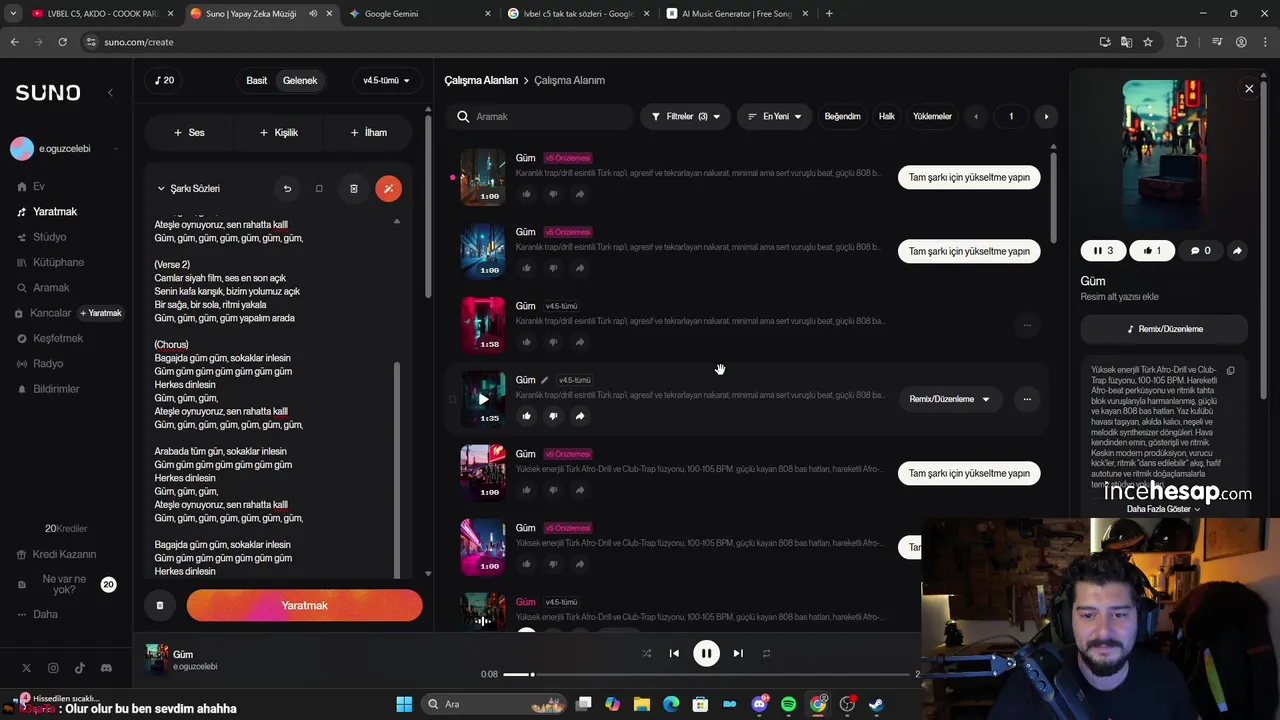Click the expand lyrics box icon
This screenshot has width=1280, height=720.
point(319,188)
